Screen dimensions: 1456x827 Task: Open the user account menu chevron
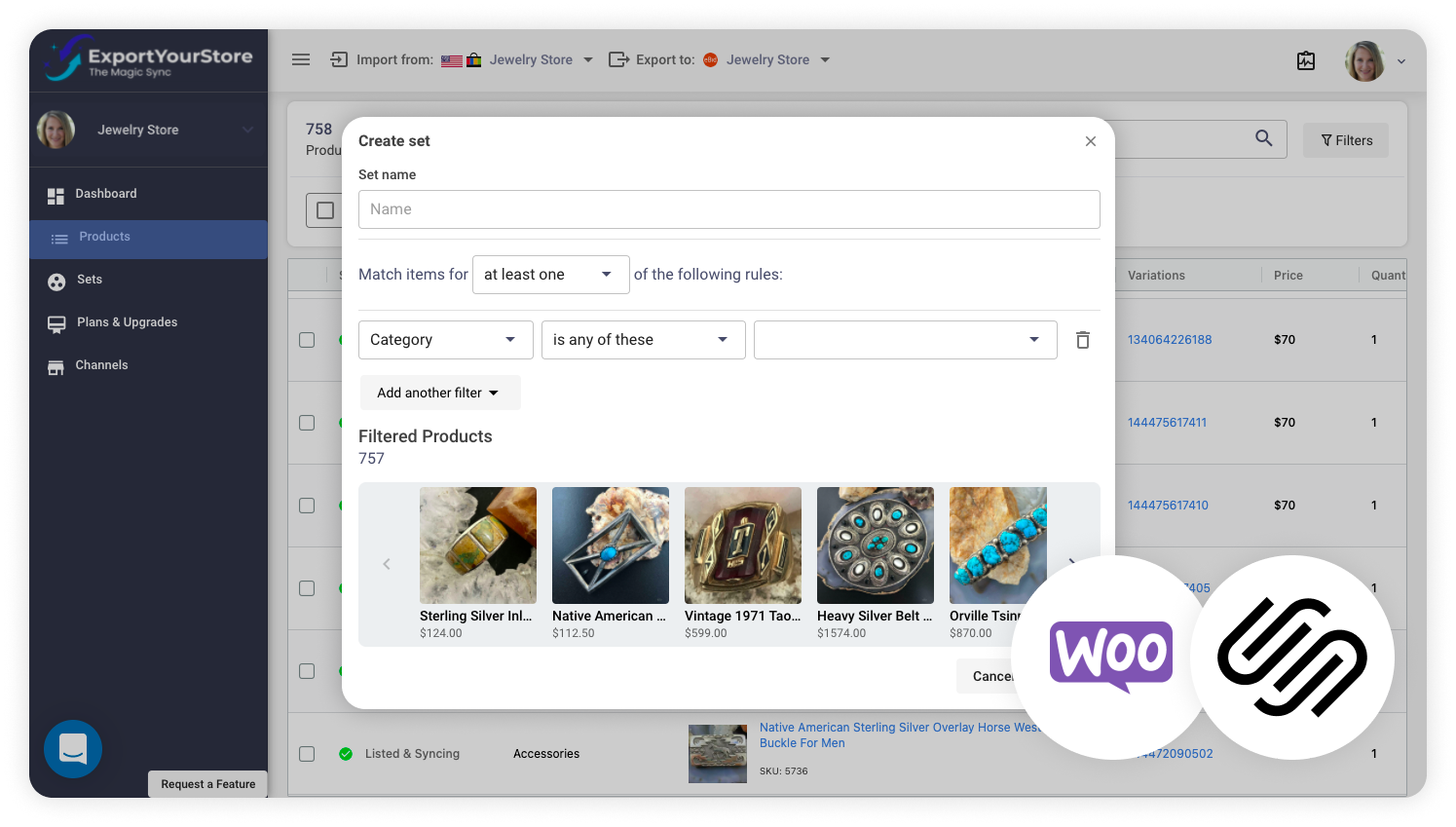point(1401,61)
